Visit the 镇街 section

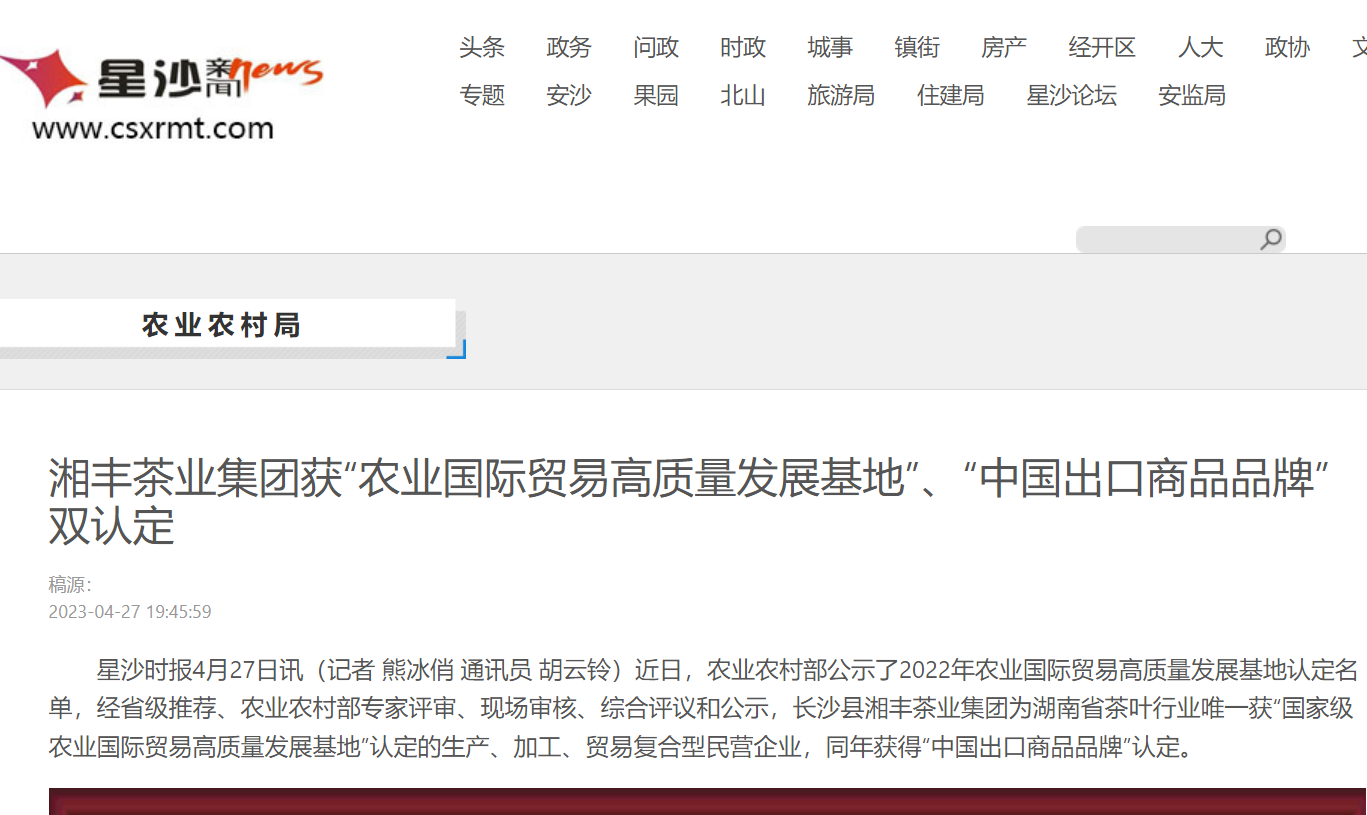[917, 47]
